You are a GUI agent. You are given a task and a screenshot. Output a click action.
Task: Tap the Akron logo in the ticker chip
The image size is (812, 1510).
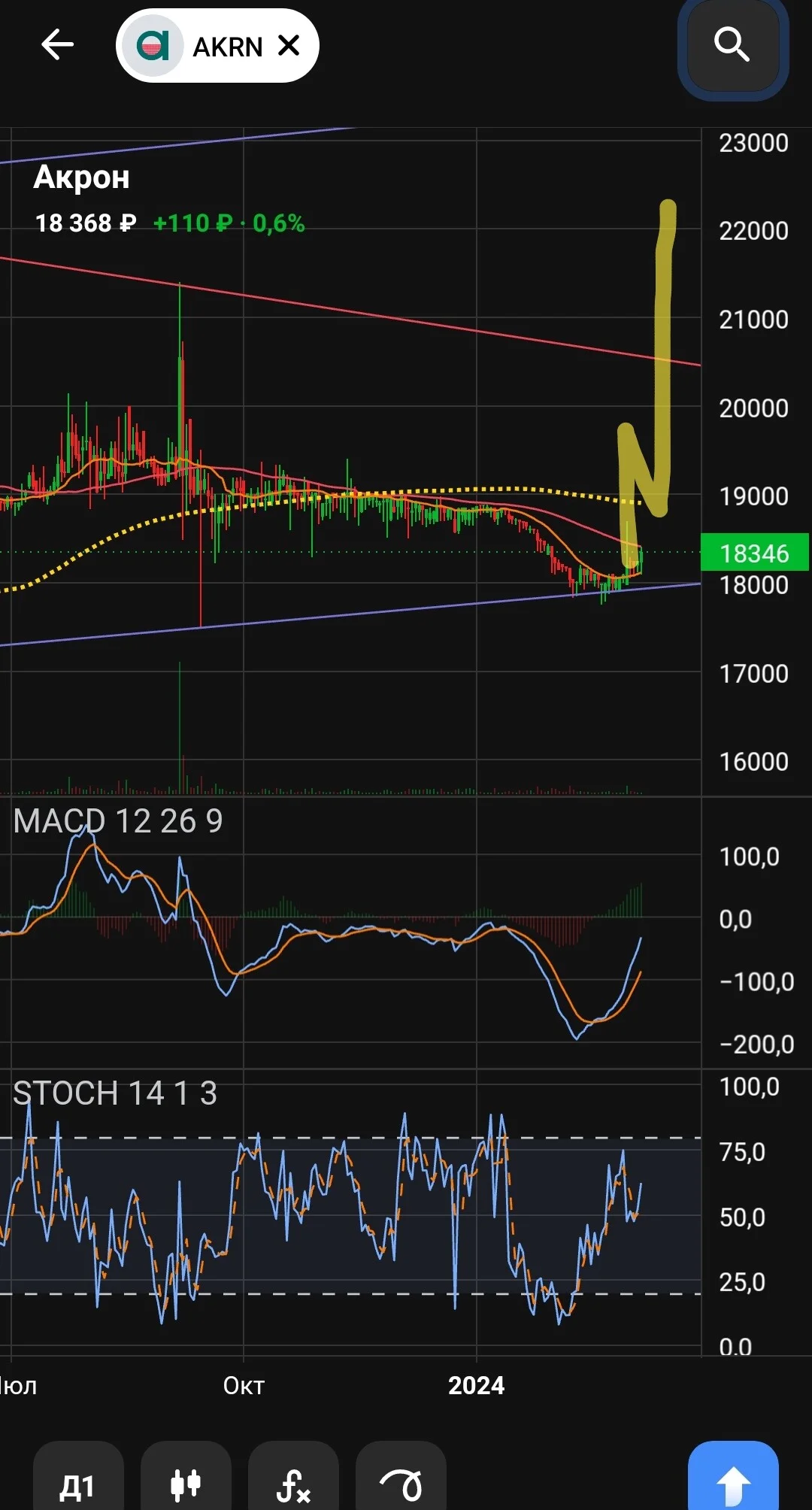pyautogui.click(x=153, y=46)
